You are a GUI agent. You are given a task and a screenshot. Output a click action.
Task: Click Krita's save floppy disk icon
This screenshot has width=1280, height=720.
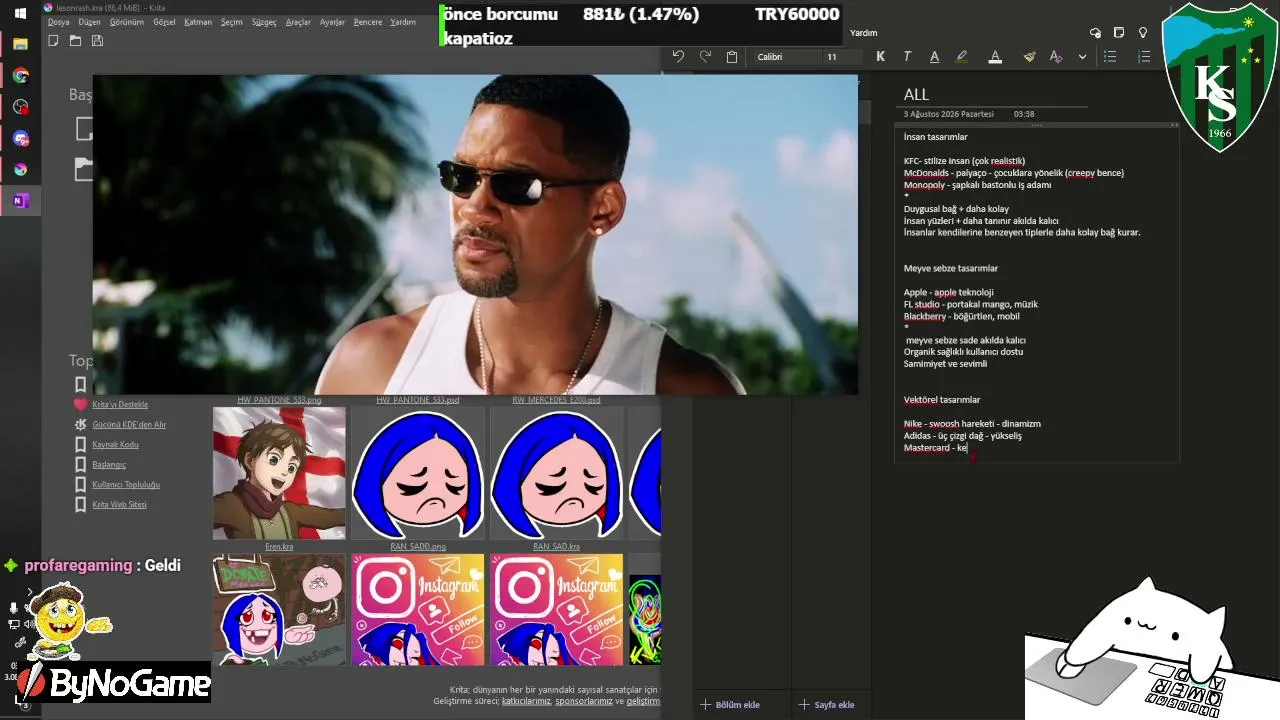[97, 41]
